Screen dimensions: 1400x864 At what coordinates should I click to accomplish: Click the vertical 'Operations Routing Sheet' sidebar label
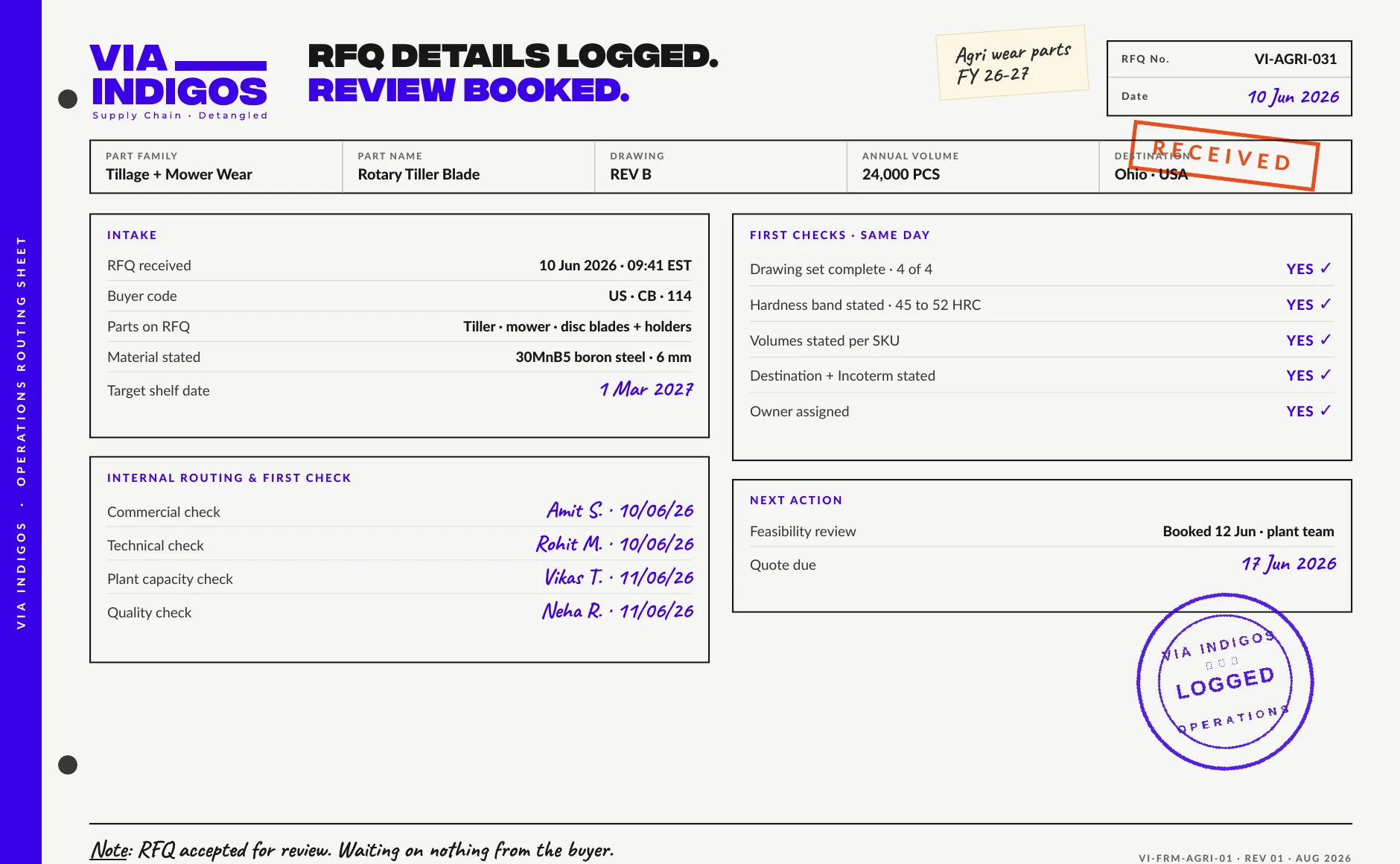coord(21,360)
